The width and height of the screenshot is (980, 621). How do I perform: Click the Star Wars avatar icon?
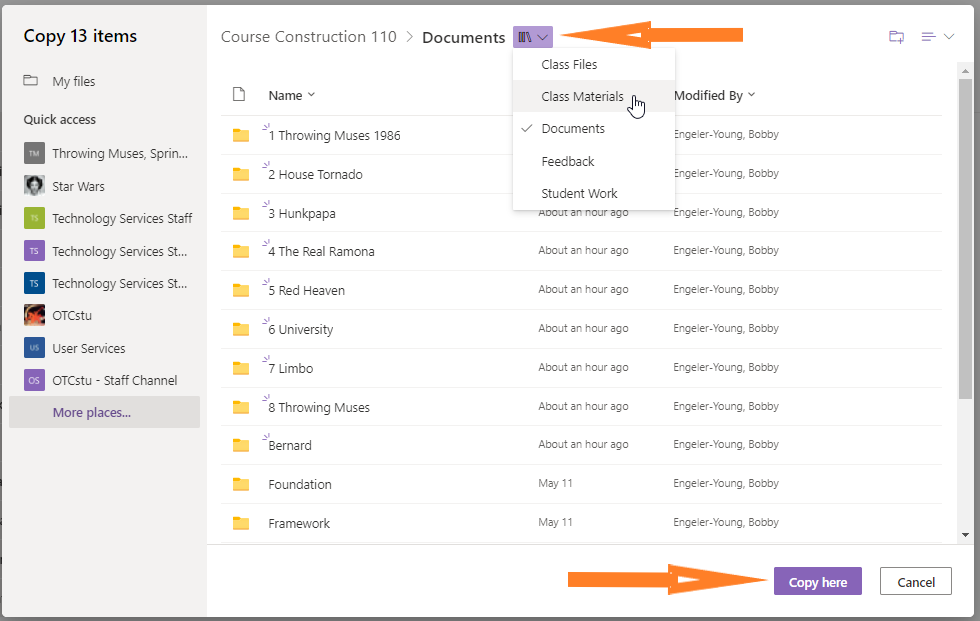click(x=34, y=186)
